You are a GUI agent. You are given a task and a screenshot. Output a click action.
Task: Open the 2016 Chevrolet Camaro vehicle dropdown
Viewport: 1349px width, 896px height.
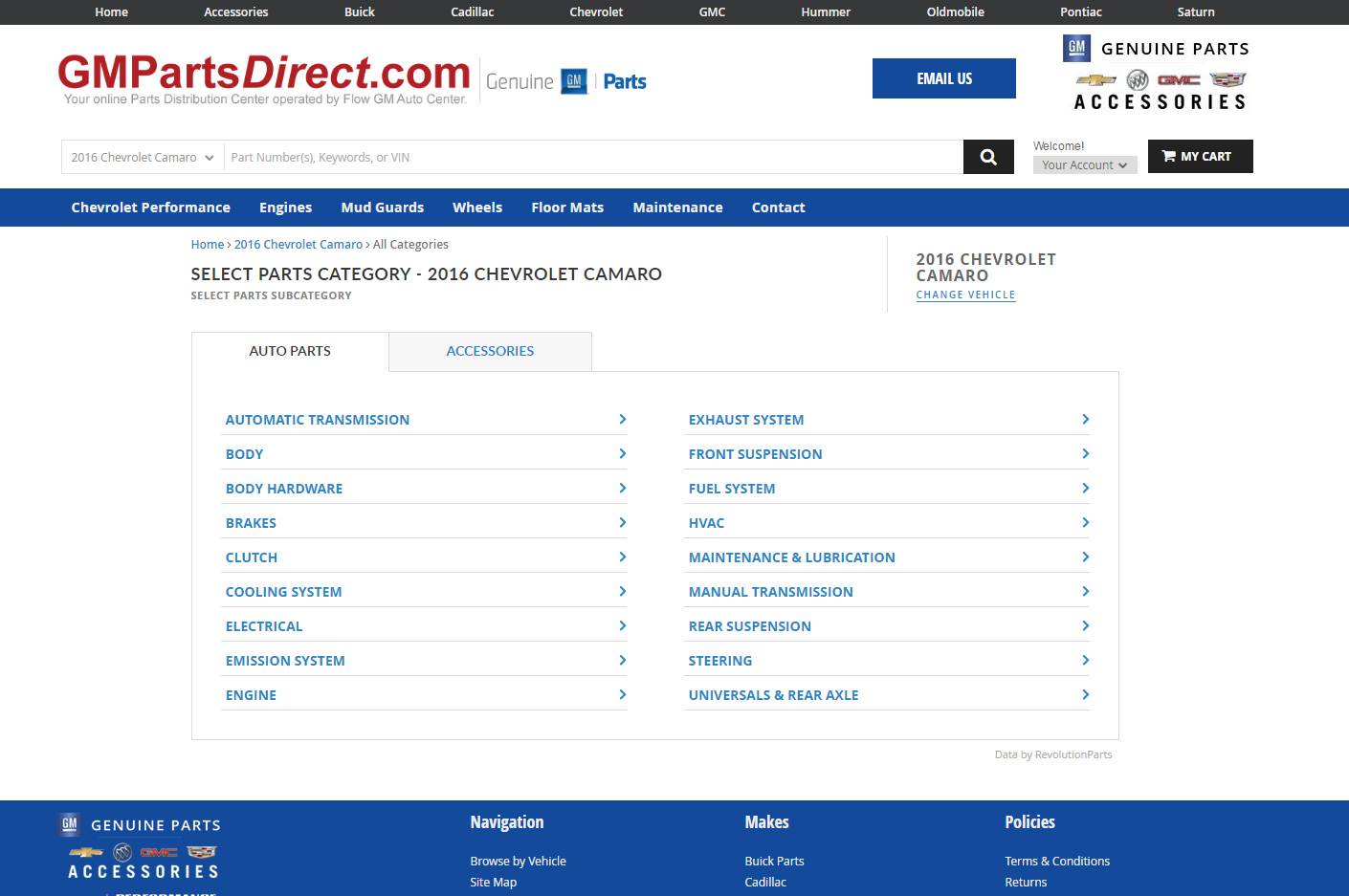click(143, 158)
